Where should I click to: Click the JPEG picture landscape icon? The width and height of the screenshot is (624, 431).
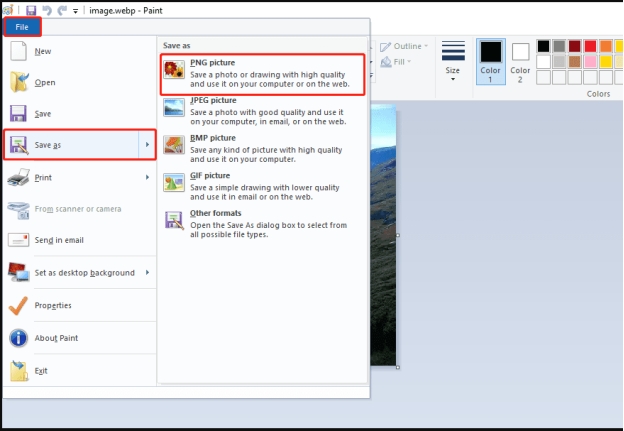(x=174, y=107)
